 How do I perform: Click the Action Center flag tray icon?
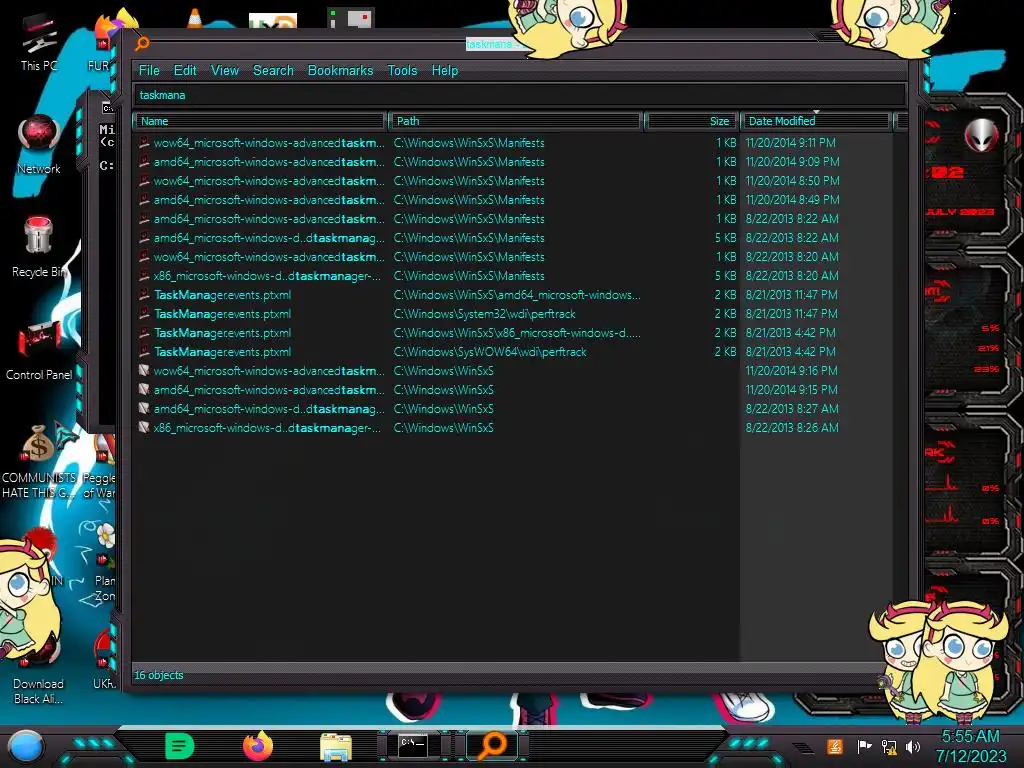point(864,746)
